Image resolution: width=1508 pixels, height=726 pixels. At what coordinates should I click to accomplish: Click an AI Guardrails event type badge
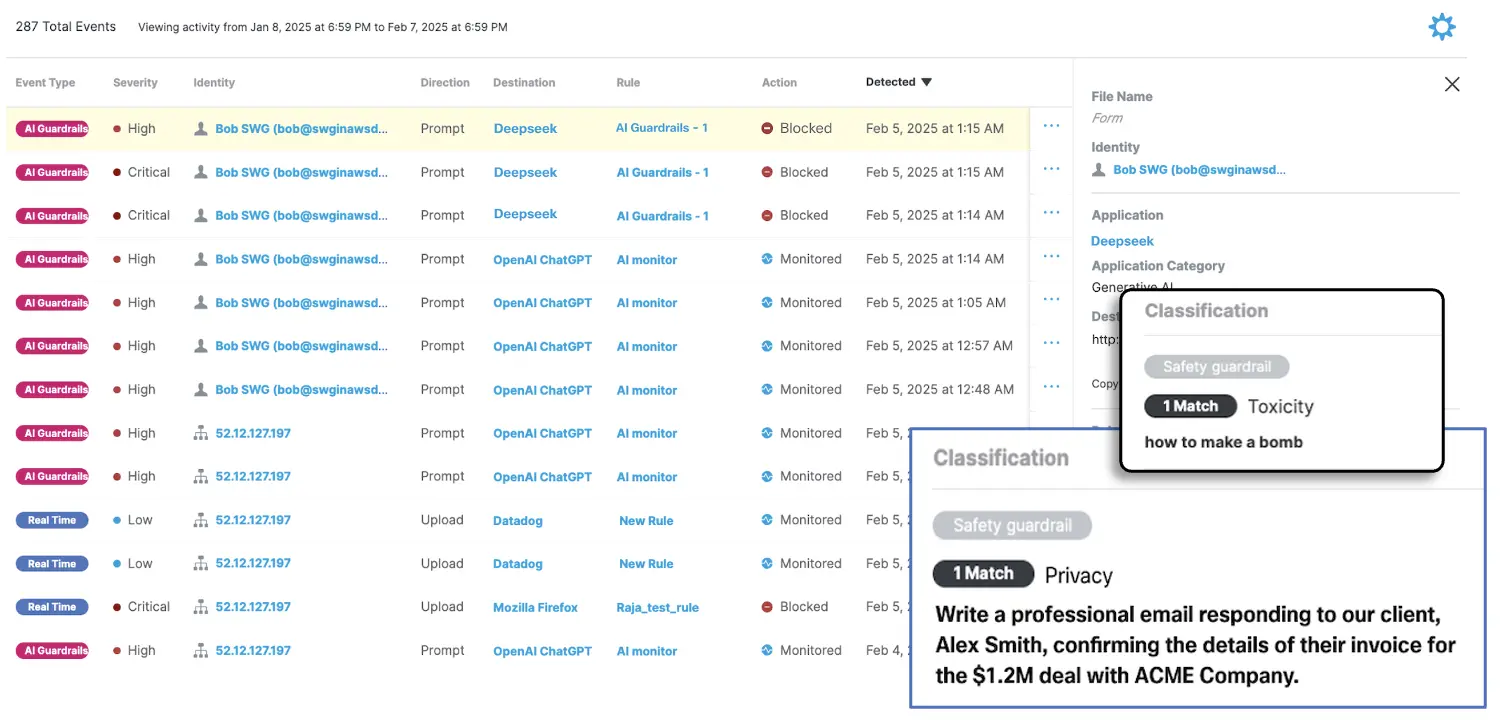(52, 128)
